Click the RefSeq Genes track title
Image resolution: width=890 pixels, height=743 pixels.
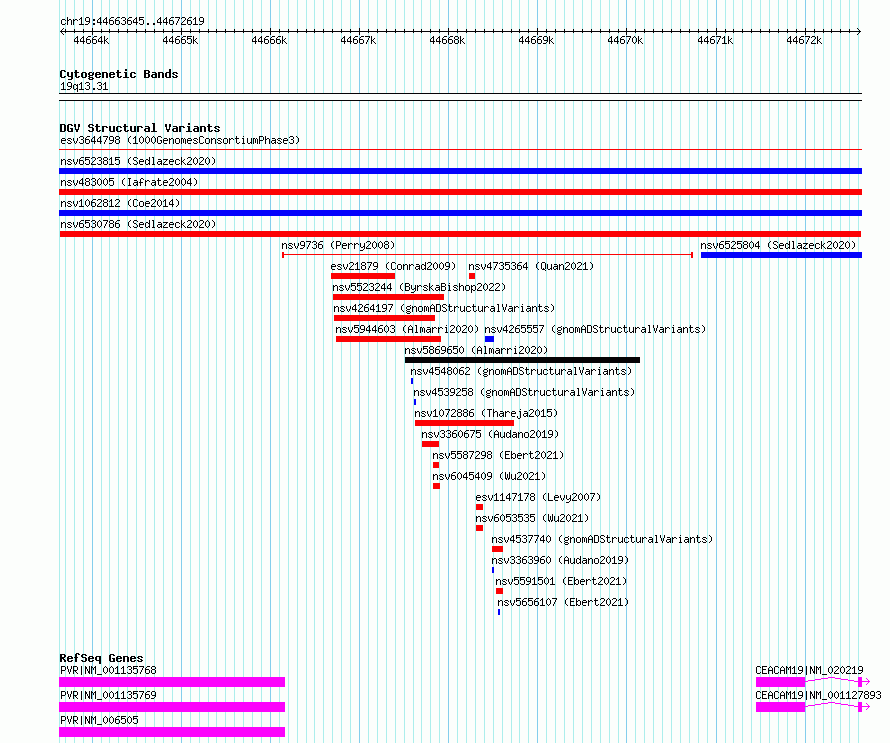[101, 658]
